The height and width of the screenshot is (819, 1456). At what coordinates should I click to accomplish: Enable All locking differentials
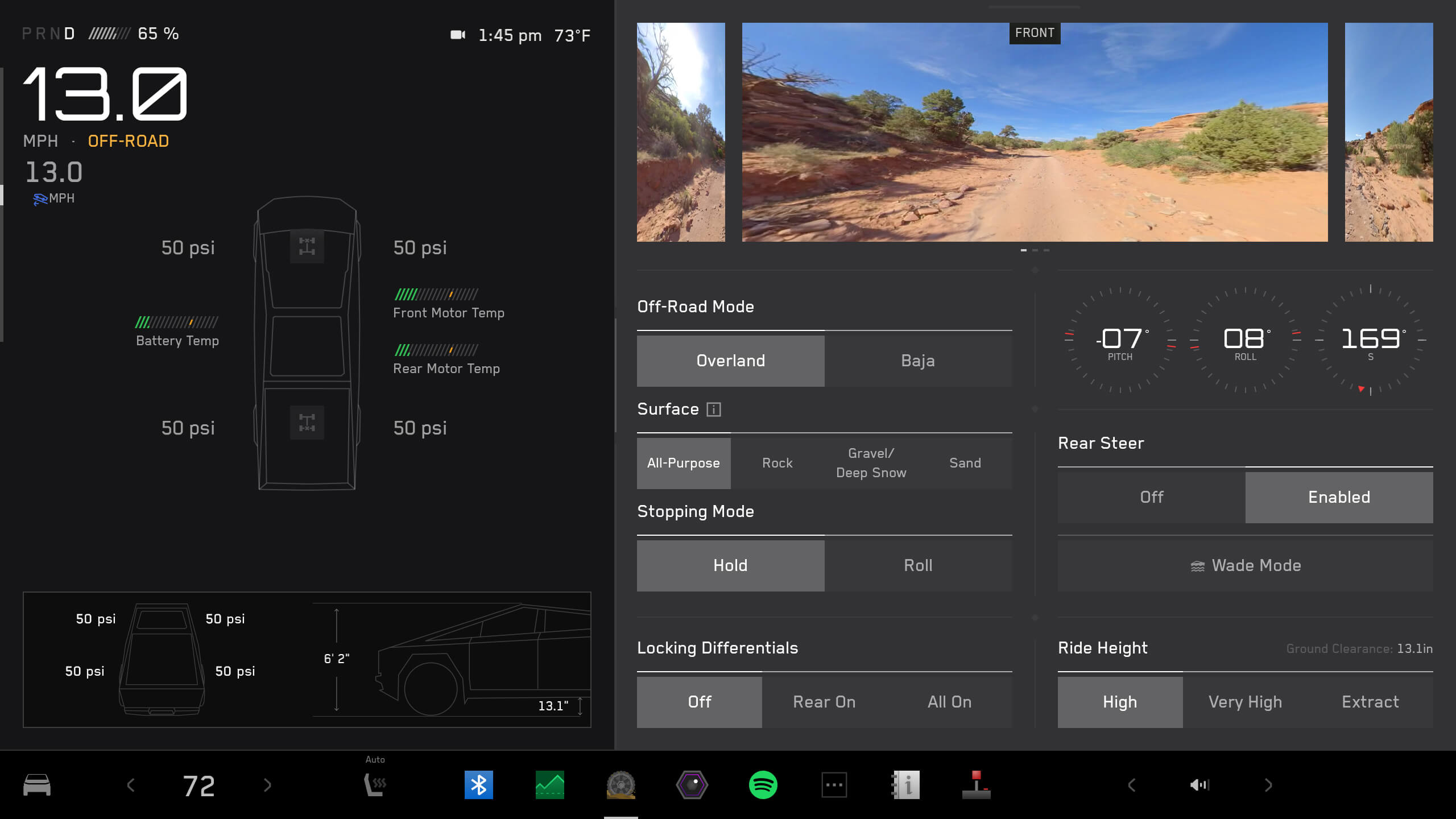(x=949, y=701)
